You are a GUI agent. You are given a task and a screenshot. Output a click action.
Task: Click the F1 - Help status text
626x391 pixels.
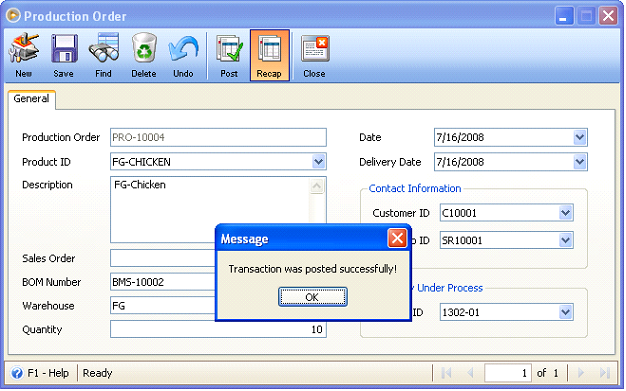tap(48, 373)
